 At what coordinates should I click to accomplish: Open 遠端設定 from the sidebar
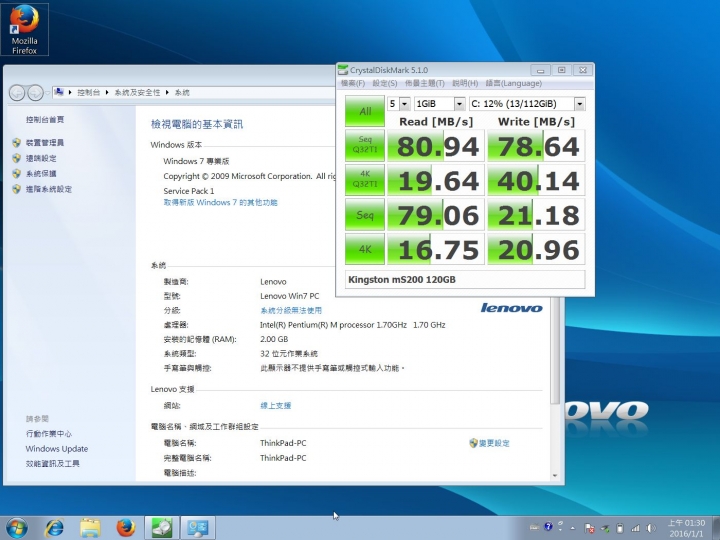pos(41,158)
